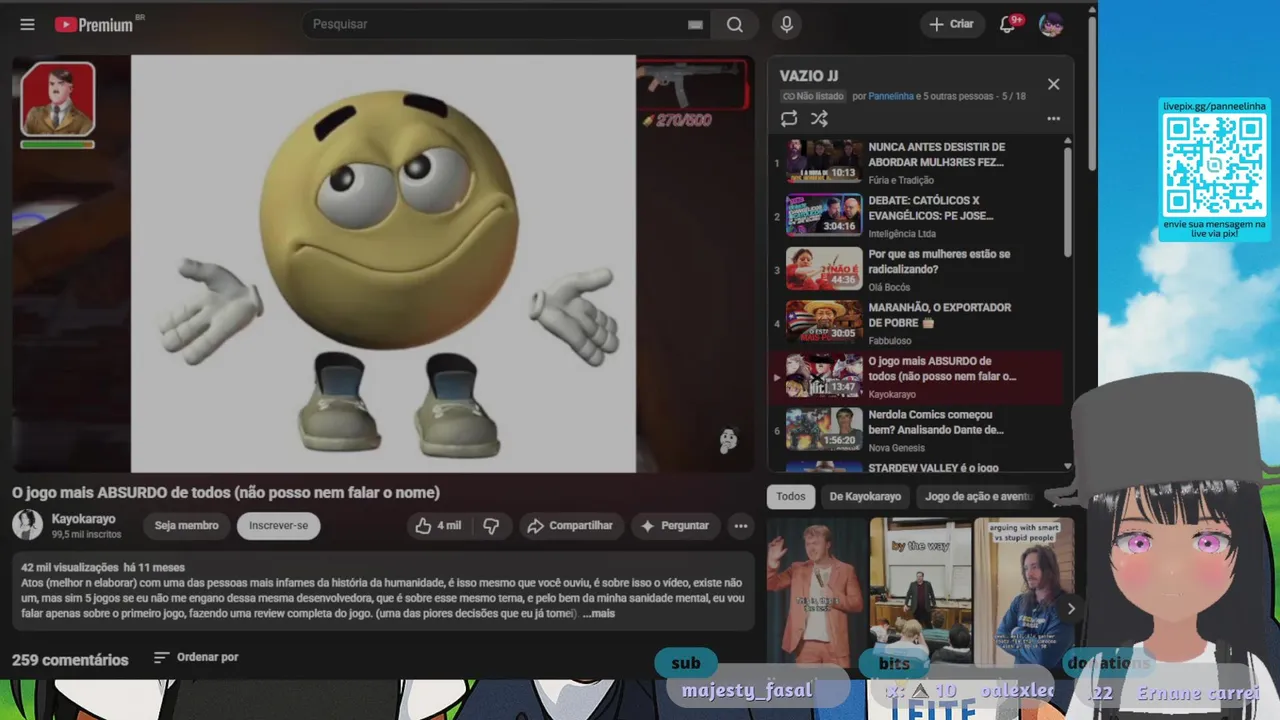Open the Kayokarayo channel name link
This screenshot has height=720, width=1280.
(83, 519)
